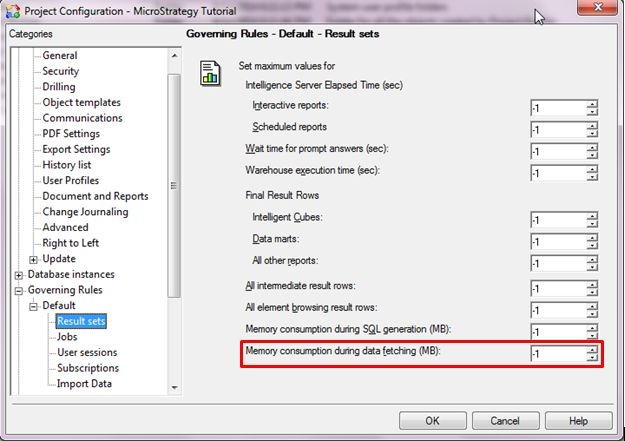Confirm settings with the OK button

(433, 421)
